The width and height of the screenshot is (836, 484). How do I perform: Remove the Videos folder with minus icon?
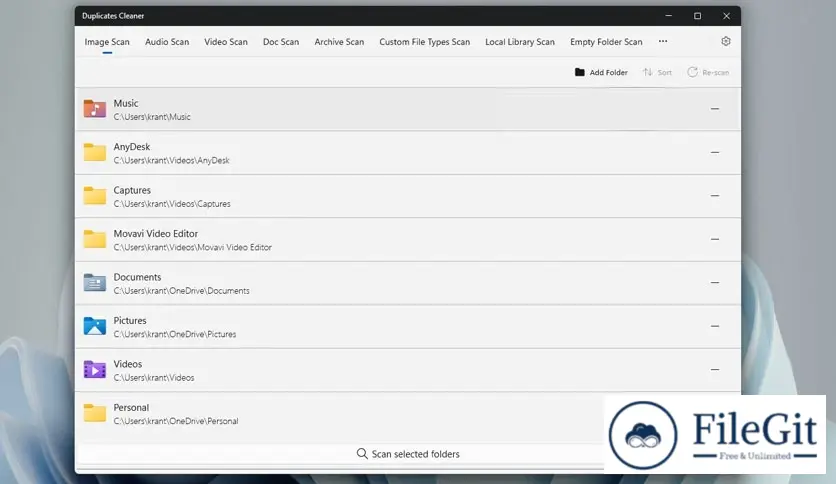pyautogui.click(x=715, y=369)
